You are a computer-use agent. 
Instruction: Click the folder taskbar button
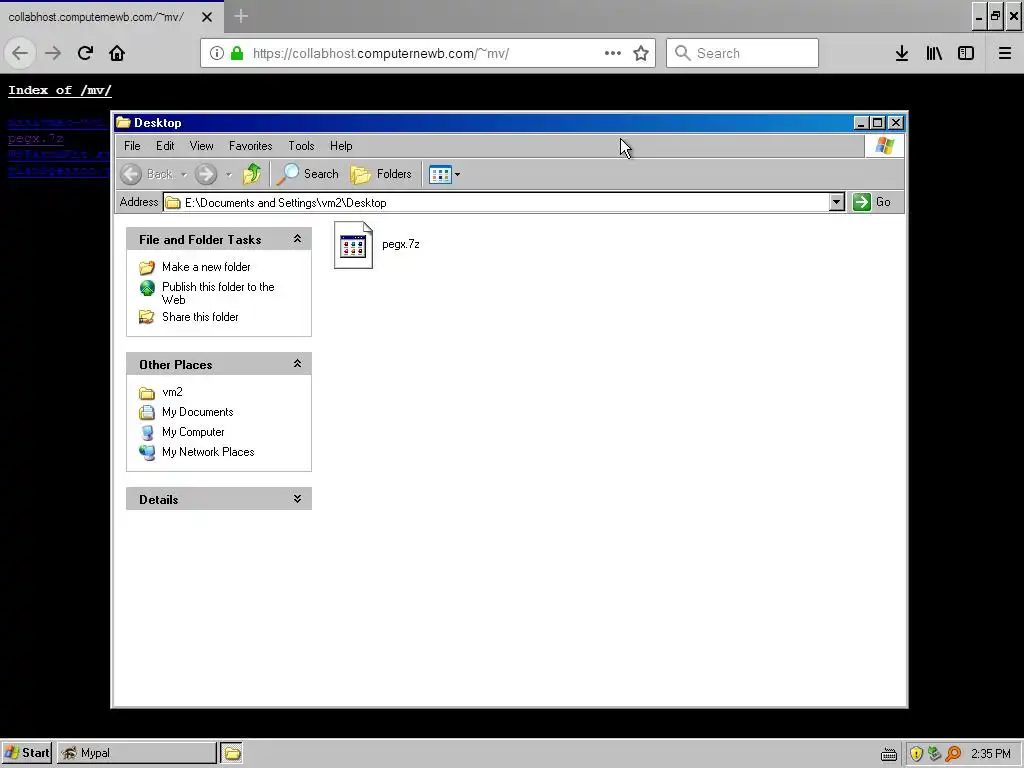[232, 753]
